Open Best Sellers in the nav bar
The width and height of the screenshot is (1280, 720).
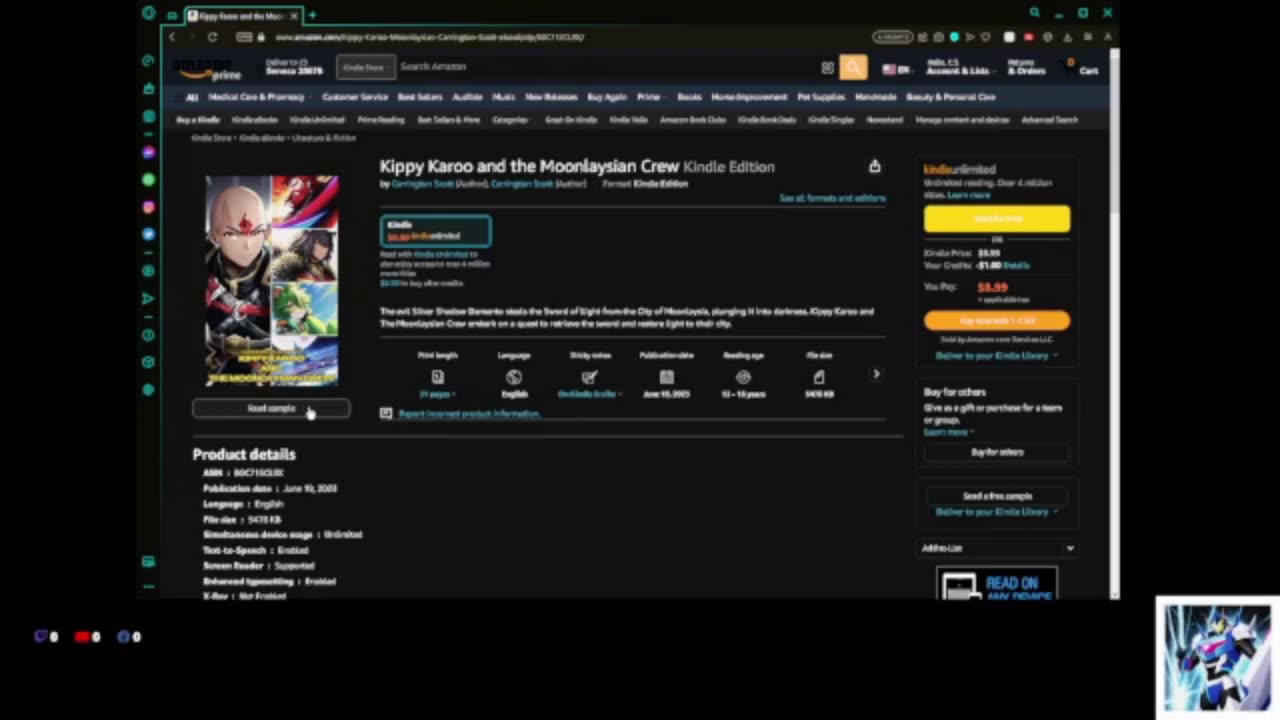click(420, 97)
